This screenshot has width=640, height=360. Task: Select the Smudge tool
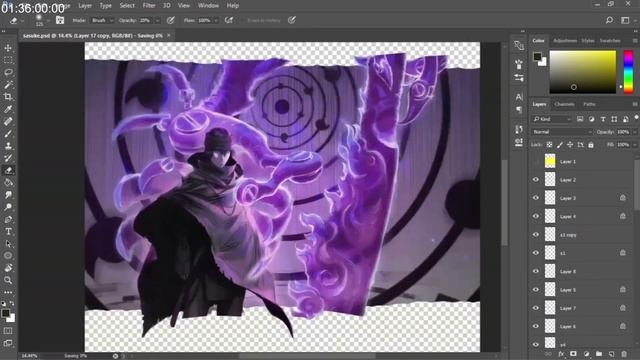pos(8,195)
